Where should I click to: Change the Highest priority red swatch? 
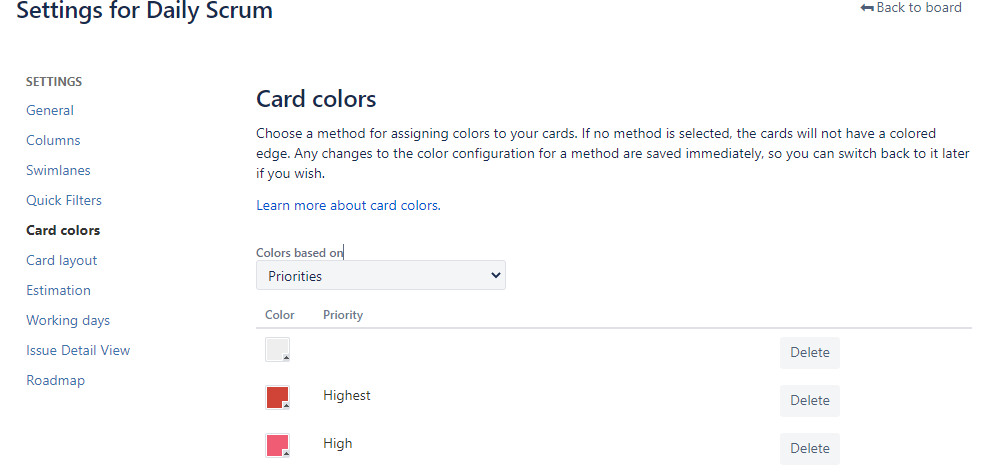pyautogui.click(x=277, y=398)
